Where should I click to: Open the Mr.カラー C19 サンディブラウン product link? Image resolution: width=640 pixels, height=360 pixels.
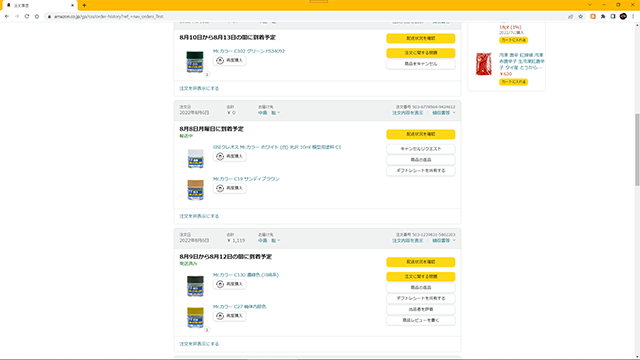click(x=246, y=179)
